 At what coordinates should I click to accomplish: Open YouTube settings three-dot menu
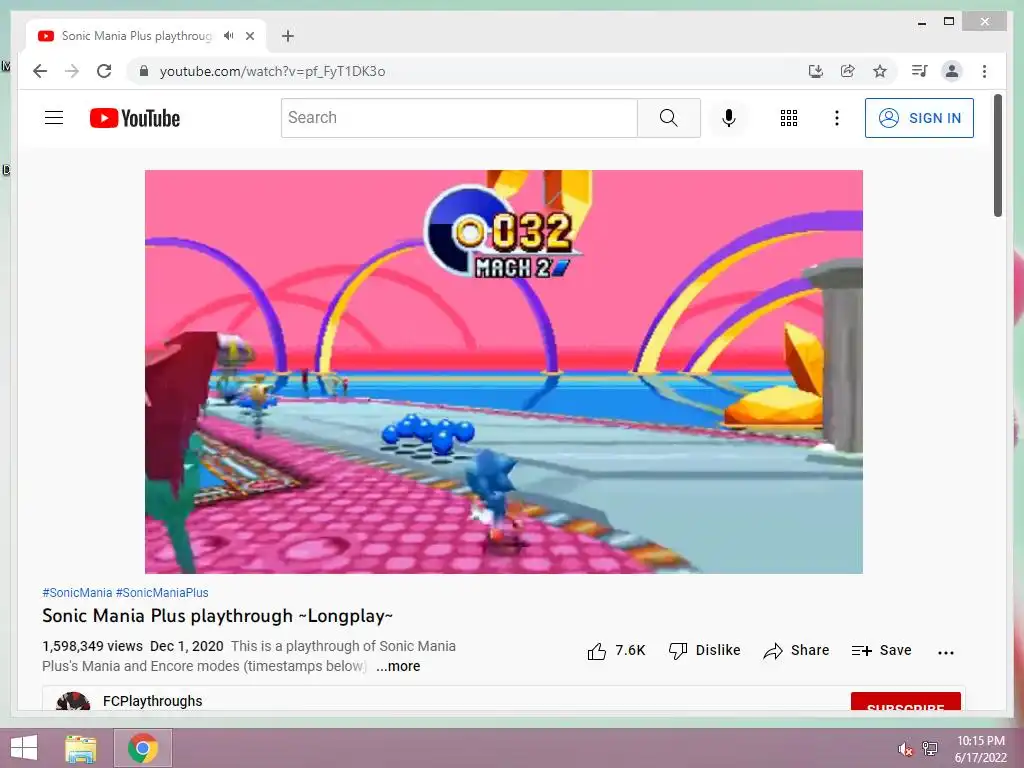(837, 118)
